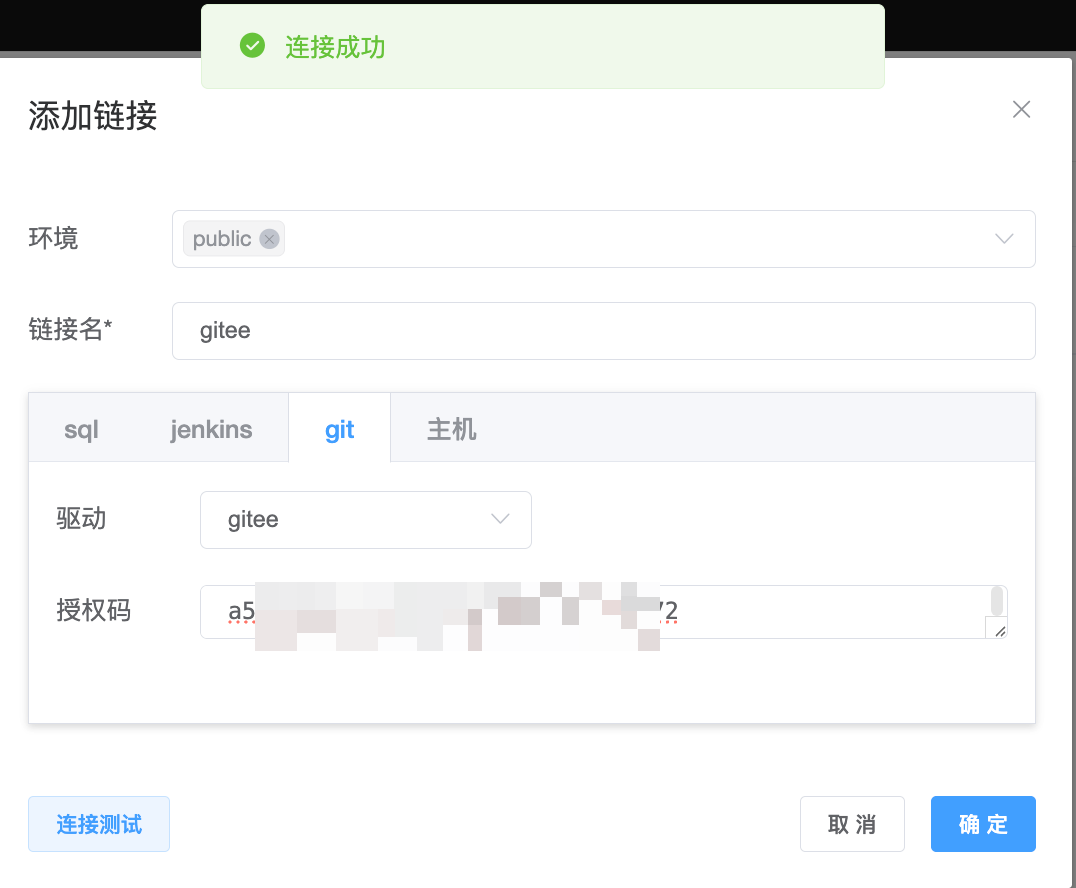The image size is (1076, 888).
Task: Click into the 授权码 text area
Action: click(x=603, y=611)
